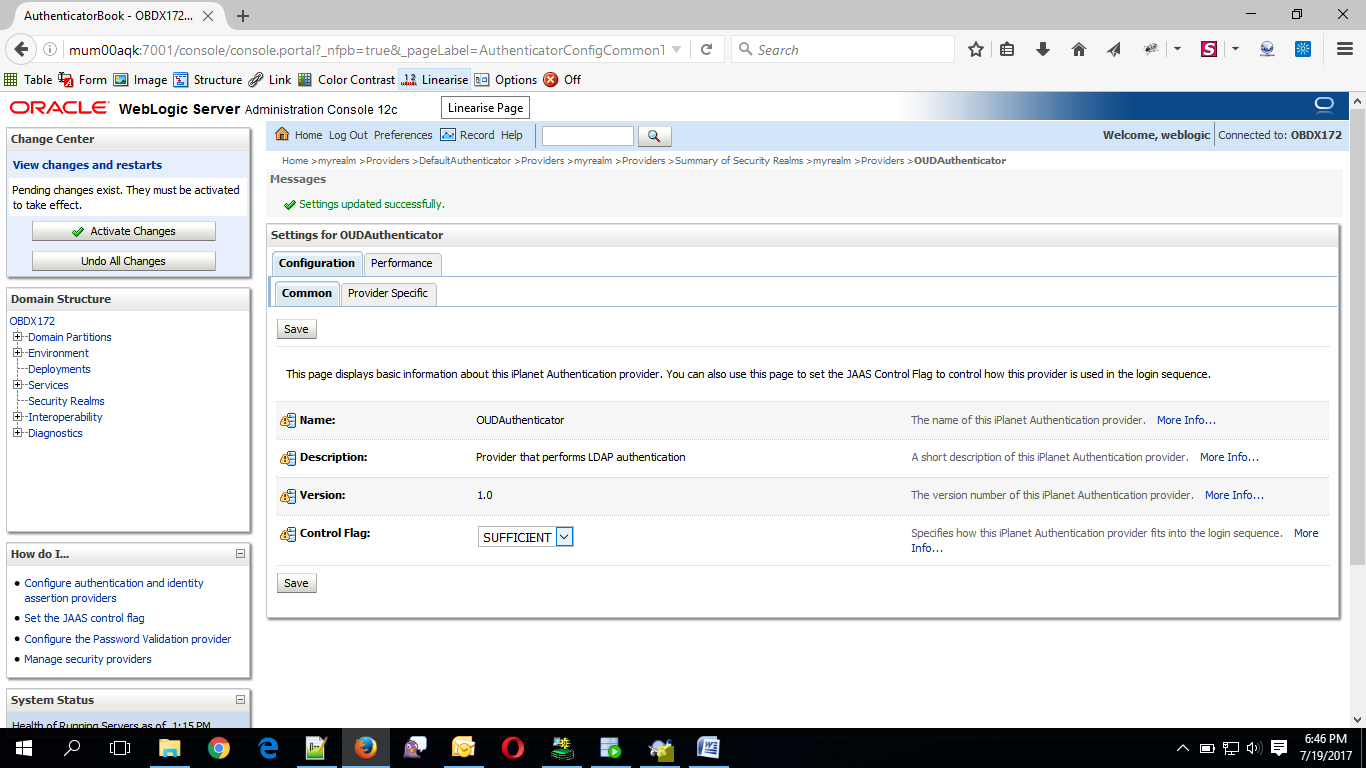Image resolution: width=1366 pixels, height=768 pixels.
Task: Click the paper plane send icon
Action: [1114, 49]
